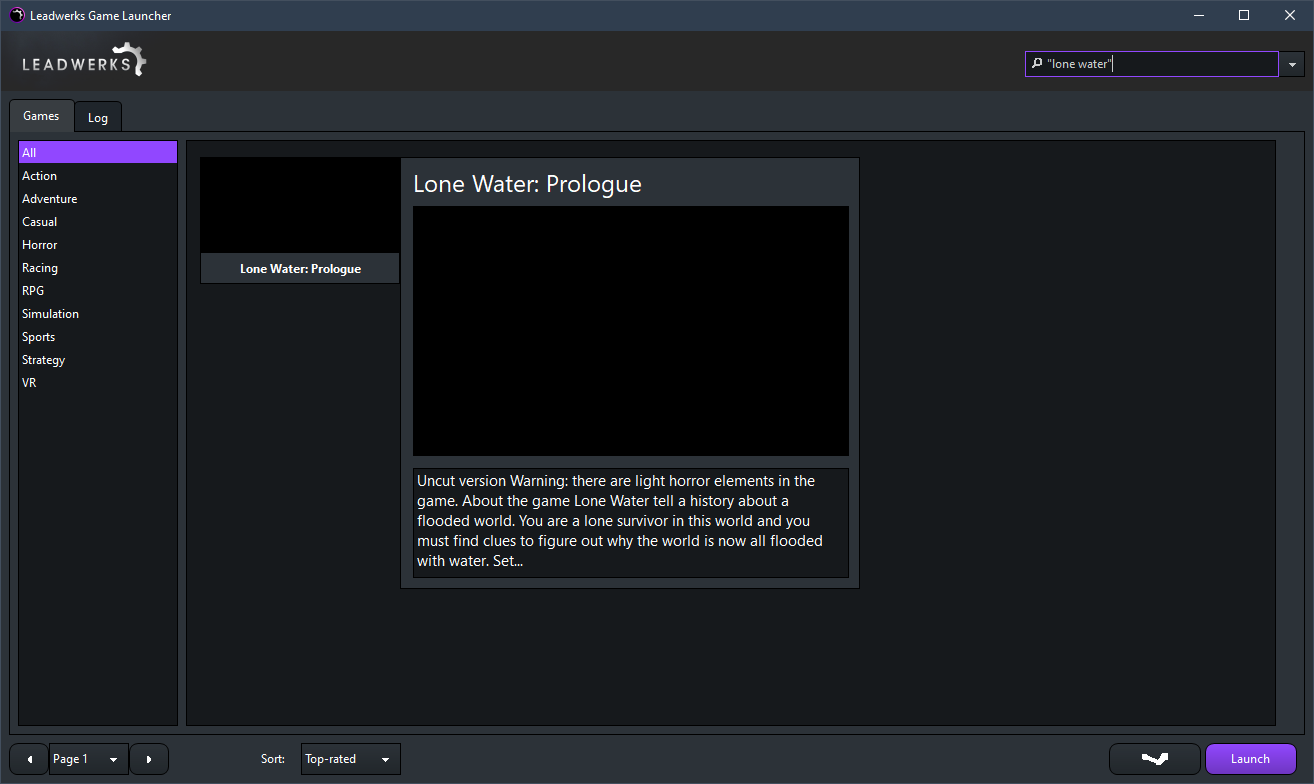Screen dimensions: 1314x784
Task: Go to the next page with right arrow
Action: coord(149,759)
